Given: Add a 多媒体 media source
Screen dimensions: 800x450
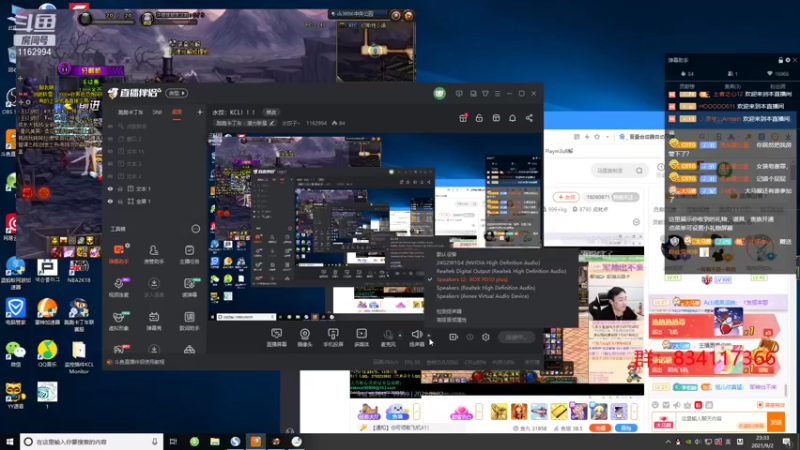Looking at the screenshot, I should pyautogui.click(x=361, y=337).
